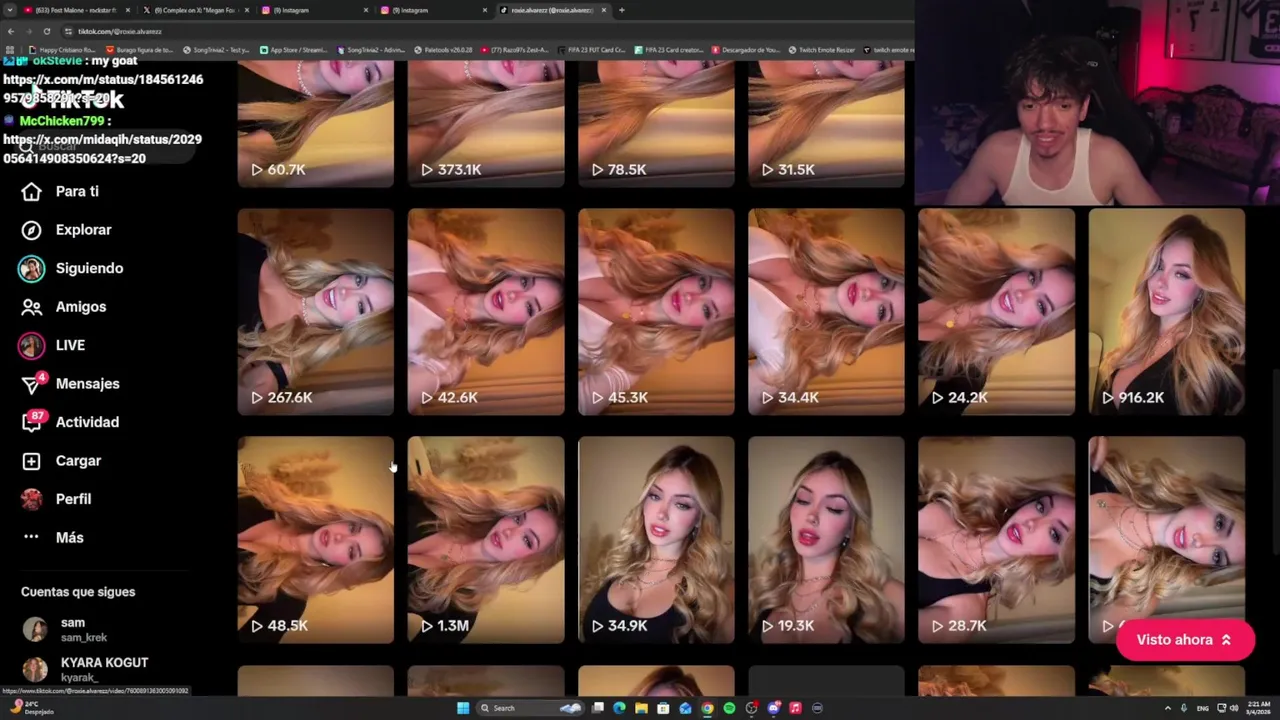Screen dimensions: 1280x720
Task: Click the Visto ahora button
Action: [1185, 640]
